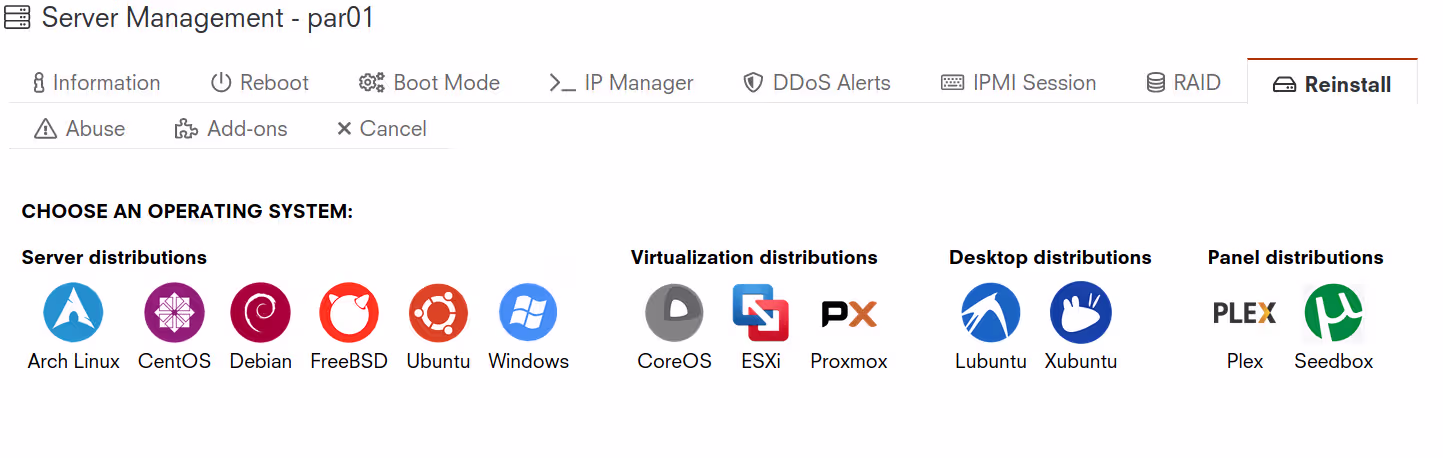
Task: View the DDoS Alerts tab
Action: [817, 83]
